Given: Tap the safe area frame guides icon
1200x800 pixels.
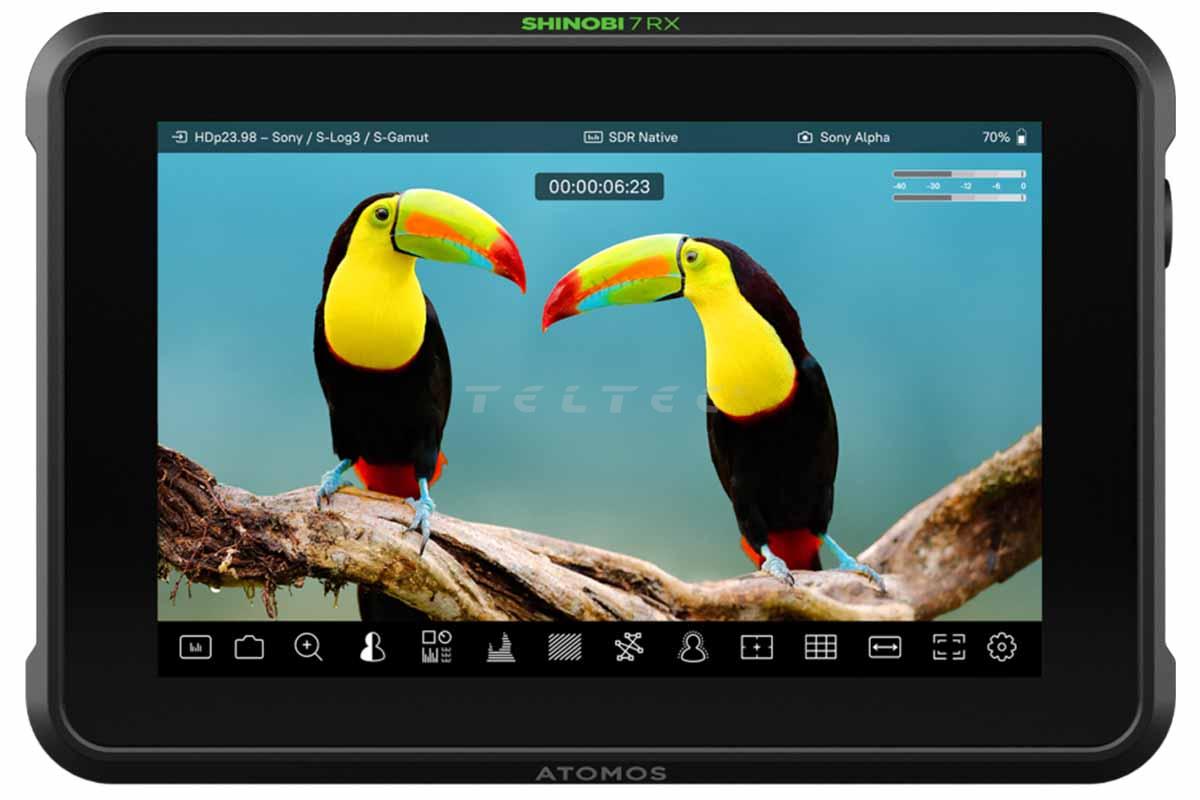Looking at the screenshot, I should (x=948, y=648).
